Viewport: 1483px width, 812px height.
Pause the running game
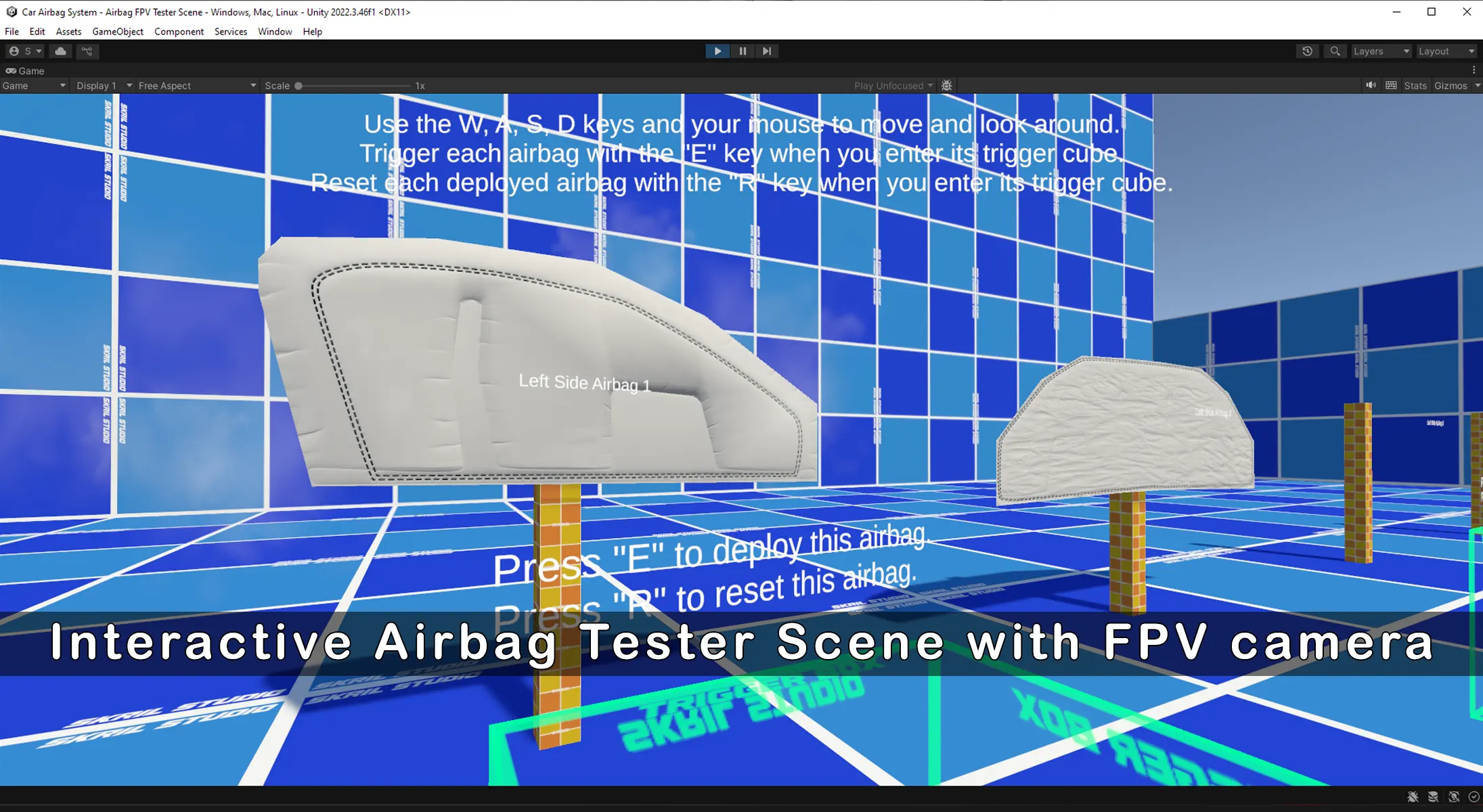[743, 51]
